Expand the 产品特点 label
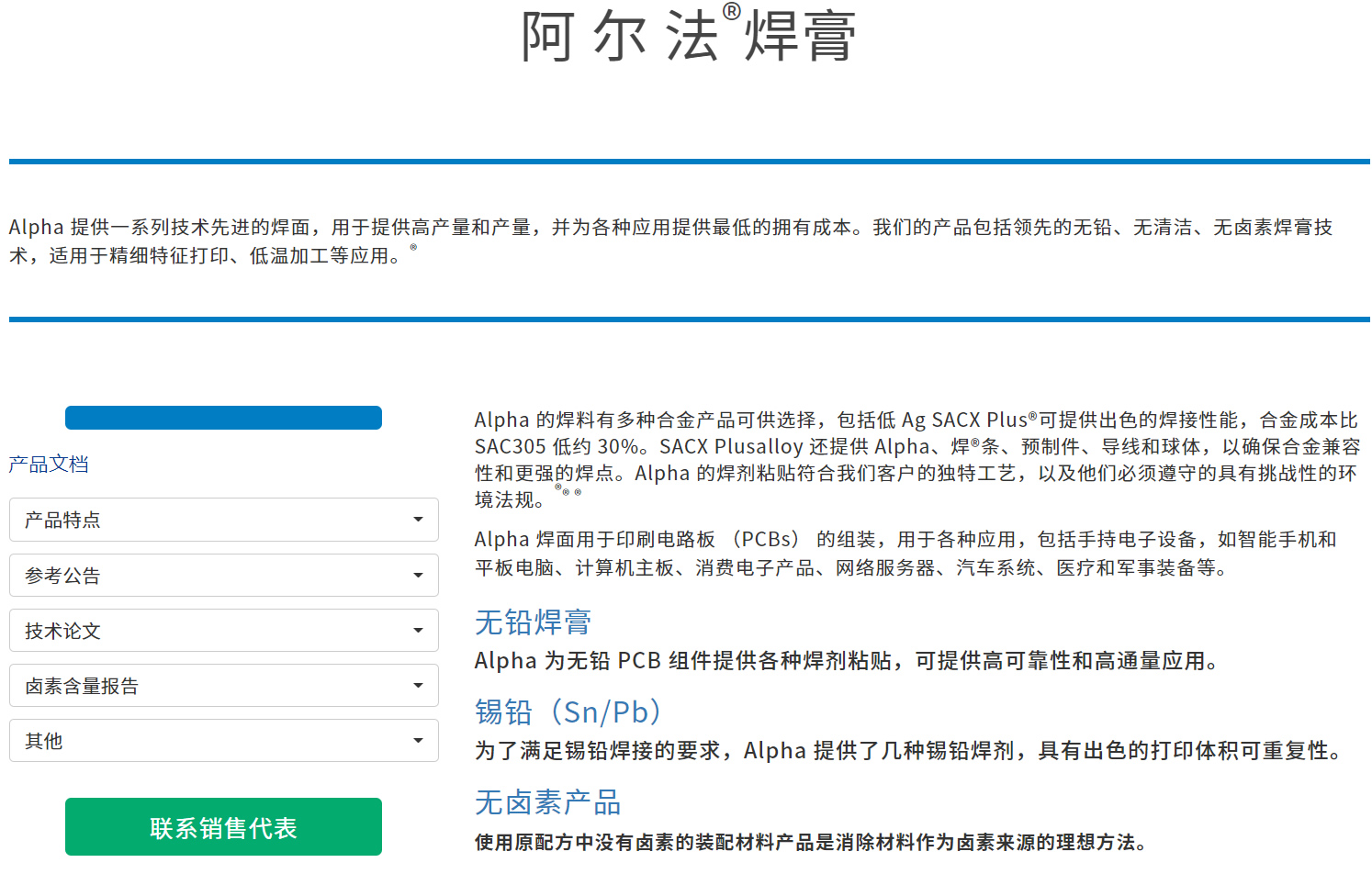The image size is (1372, 885). coord(62,521)
